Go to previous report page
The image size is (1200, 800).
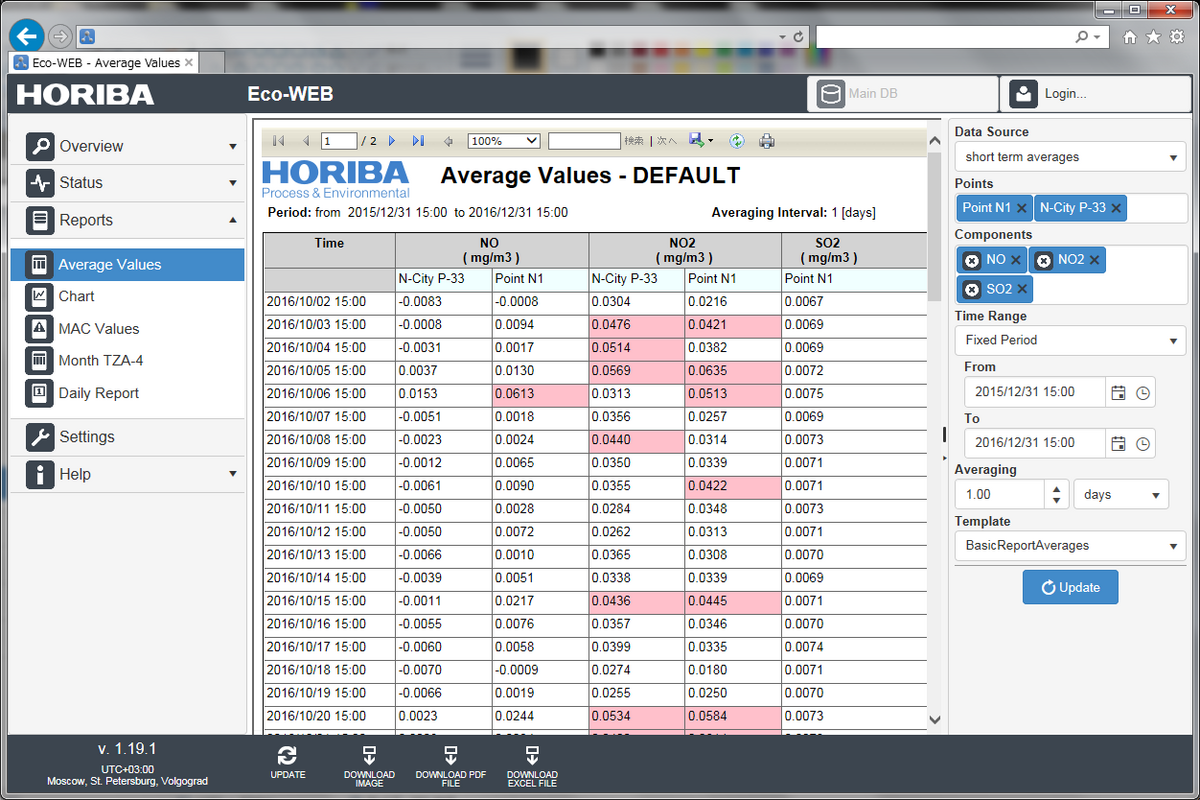point(306,141)
